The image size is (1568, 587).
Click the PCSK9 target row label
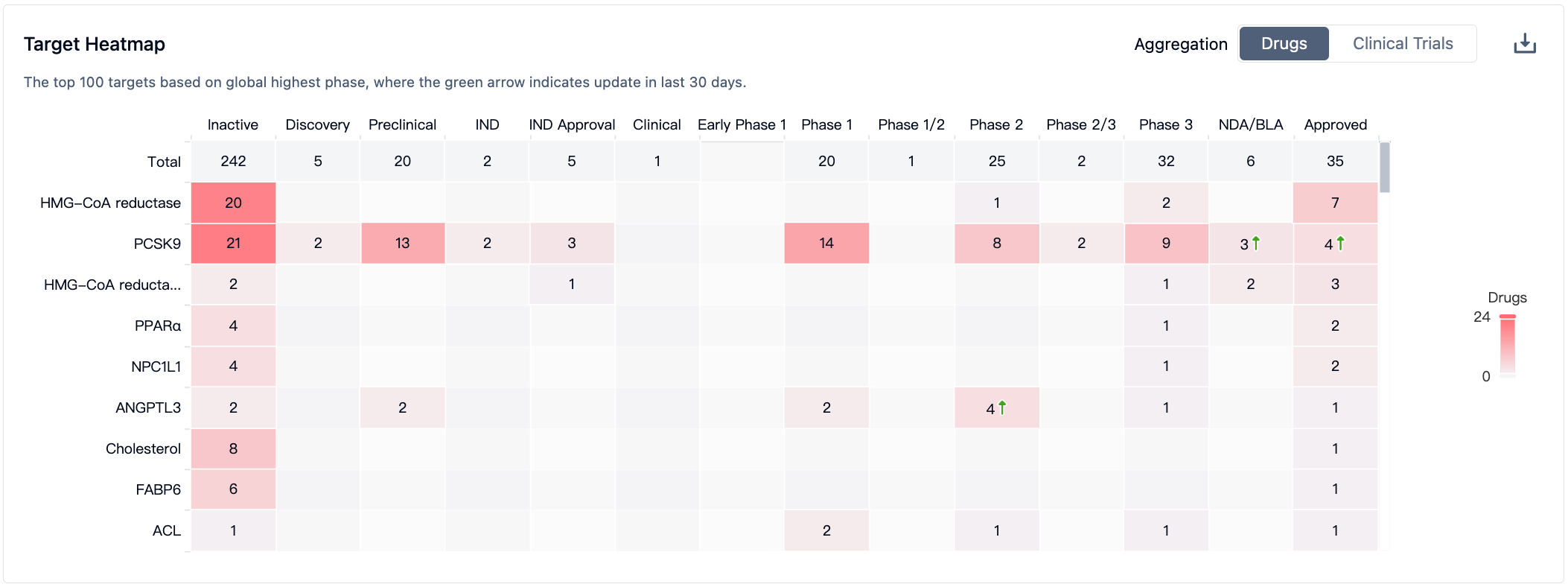coord(157,244)
